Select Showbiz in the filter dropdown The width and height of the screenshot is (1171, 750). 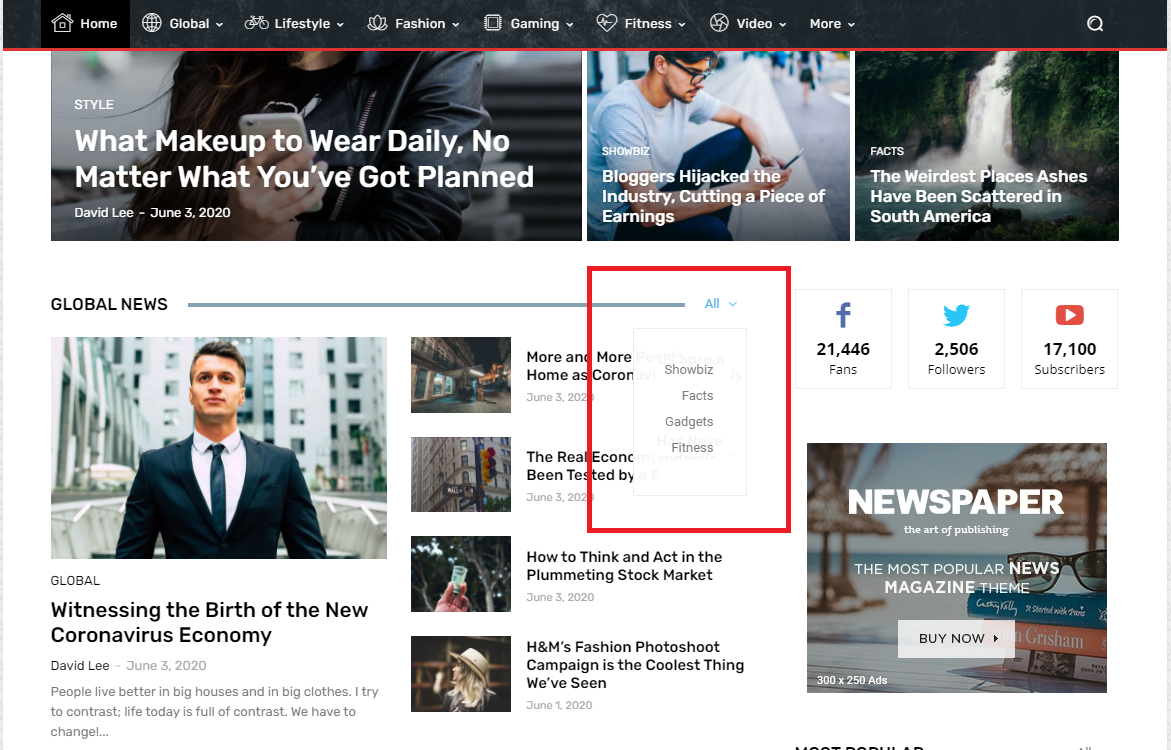(x=689, y=369)
